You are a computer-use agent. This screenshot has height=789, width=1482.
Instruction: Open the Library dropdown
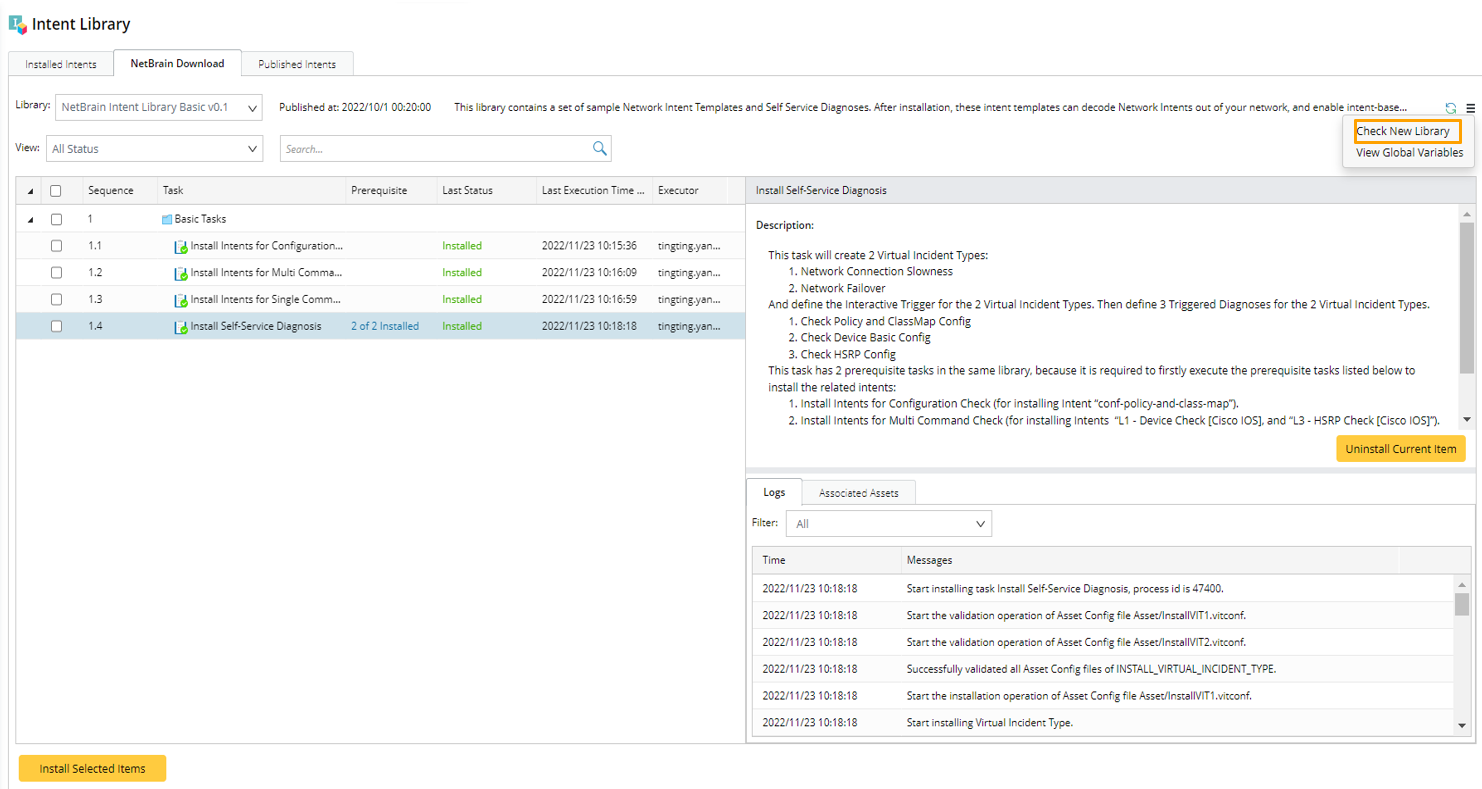158,107
